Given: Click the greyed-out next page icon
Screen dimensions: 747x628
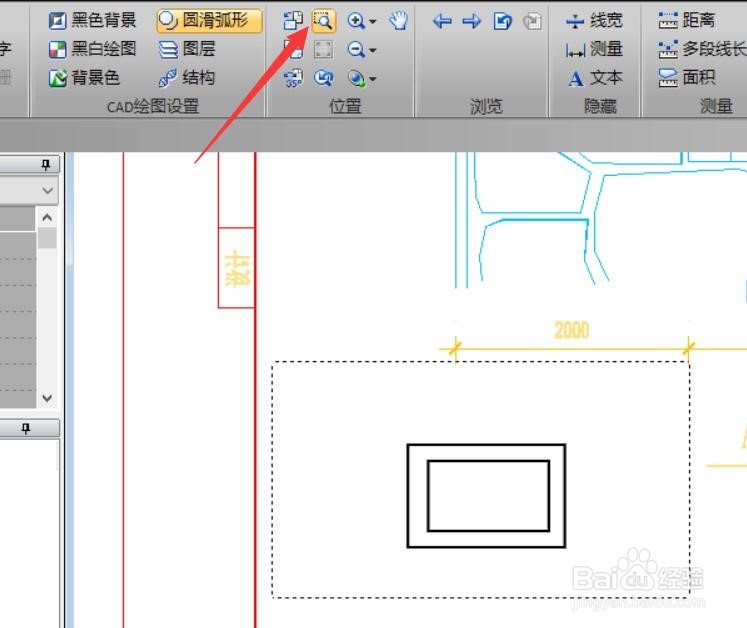Looking at the screenshot, I should tap(532, 21).
